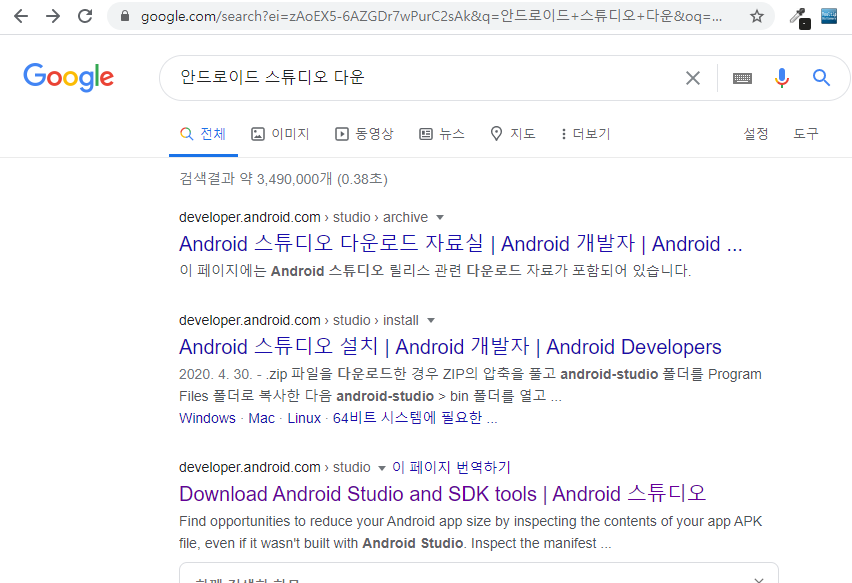Screen dimensions: 852x583
Task: Open the 더보기 menu
Action: (x=586, y=134)
